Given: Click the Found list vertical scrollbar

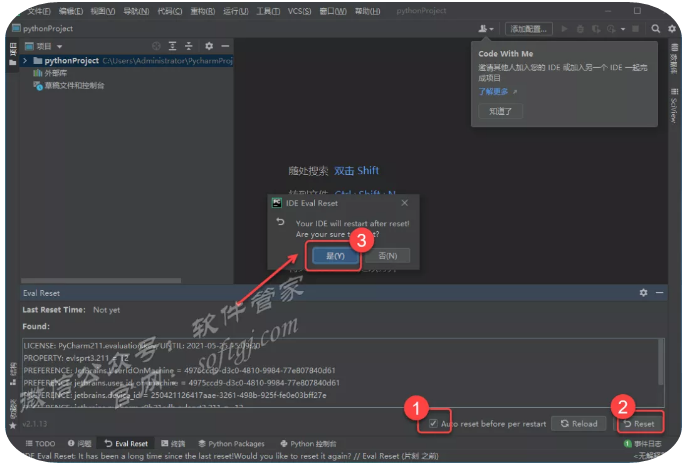Looking at the screenshot, I should click(x=660, y=362).
